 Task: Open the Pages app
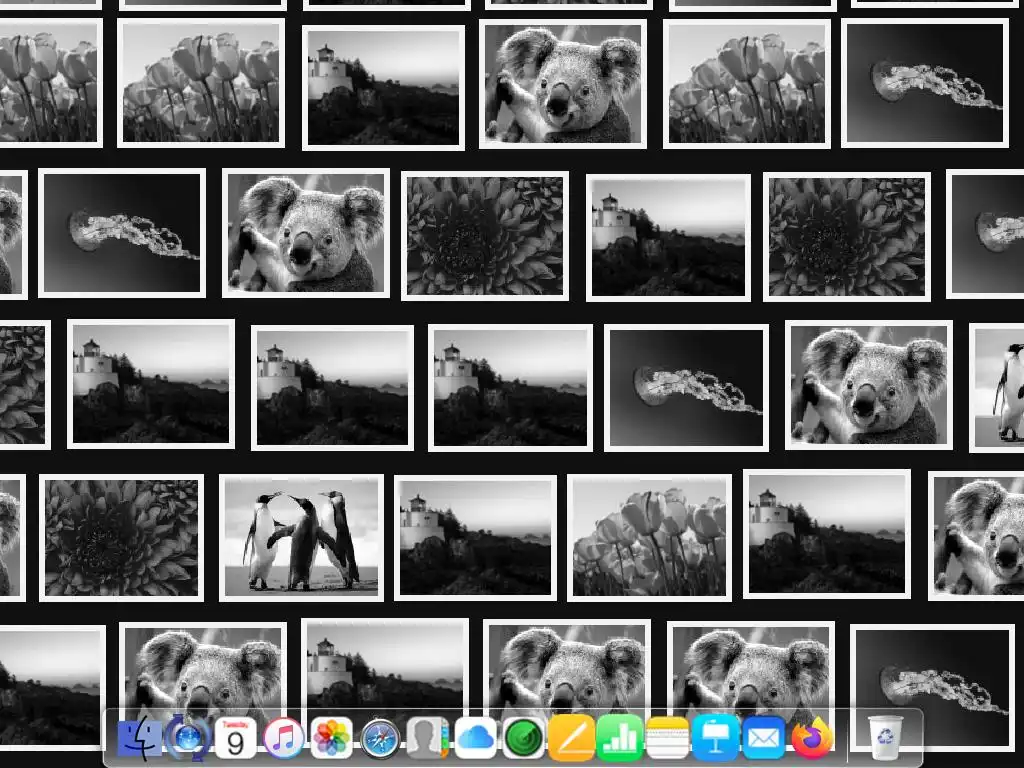tap(571, 738)
